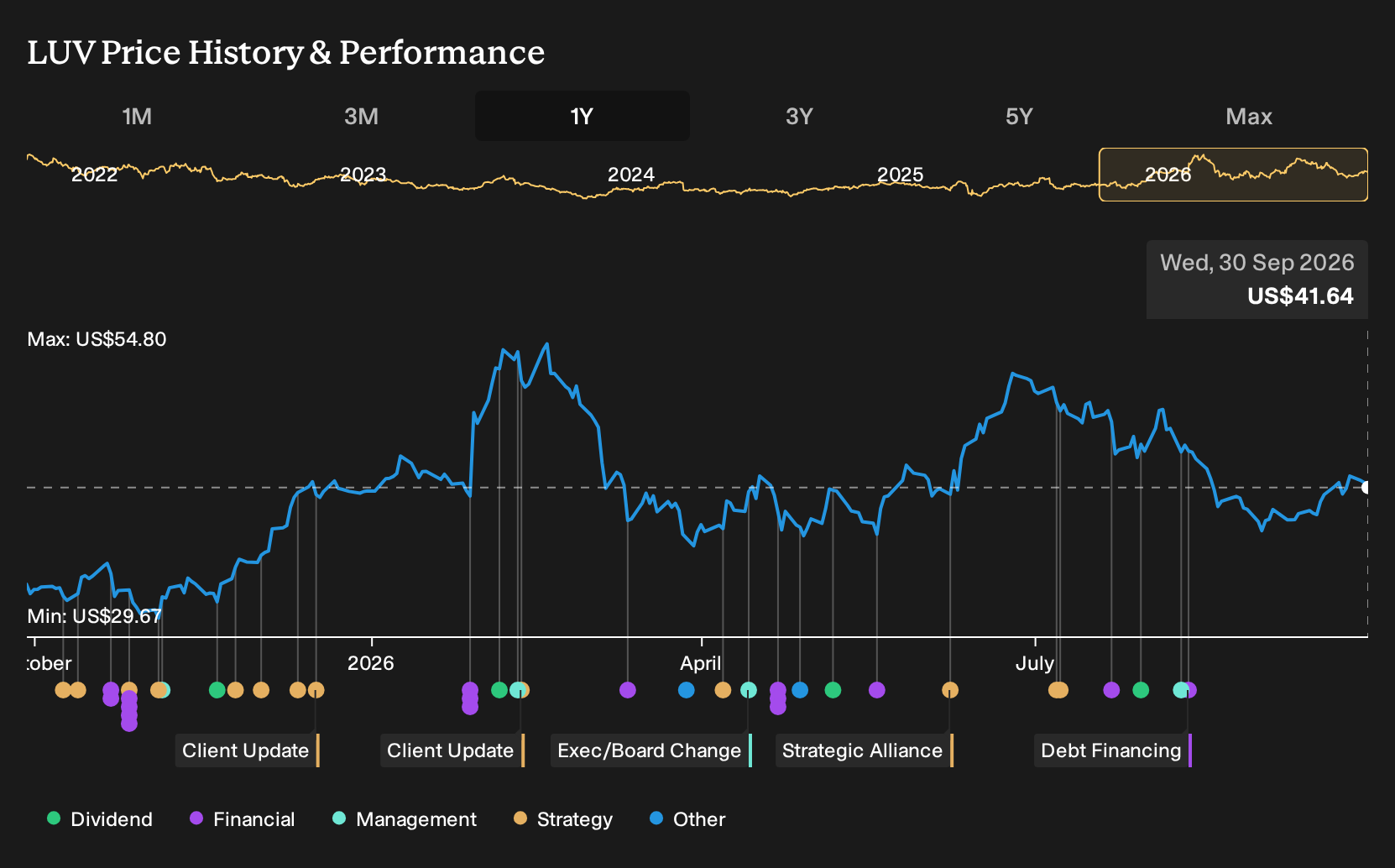1395x868 pixels.
Task: Toggle Strategy events in the legend
Action: tap(563, 819)
